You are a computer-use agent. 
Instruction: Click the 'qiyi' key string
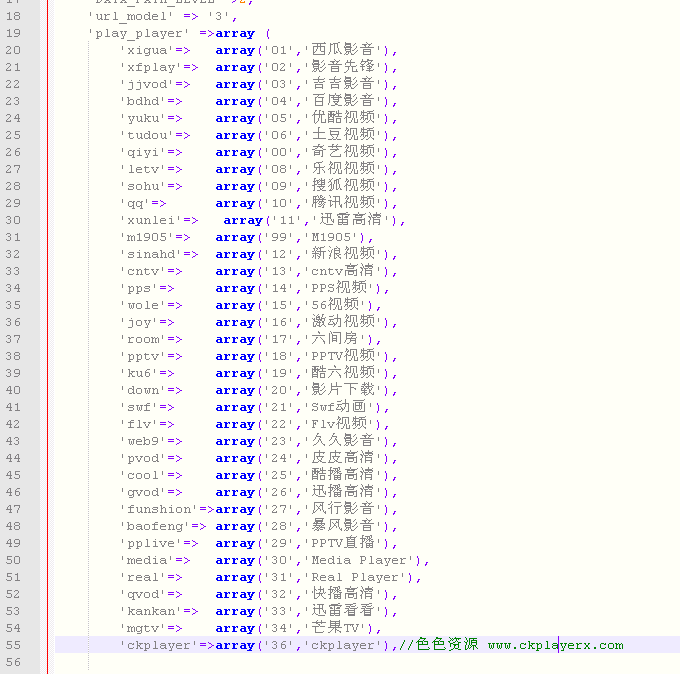click(143, 152)
